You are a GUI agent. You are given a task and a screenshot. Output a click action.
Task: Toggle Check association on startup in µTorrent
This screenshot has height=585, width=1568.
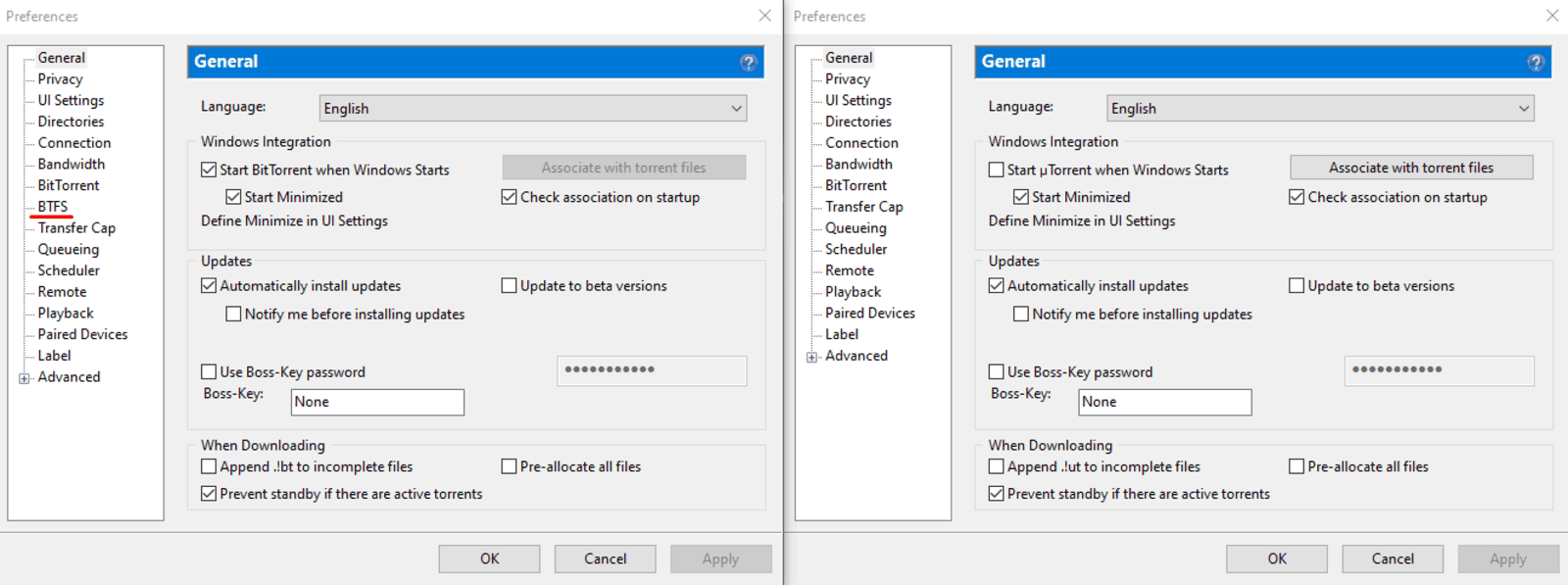(1297, 197)
